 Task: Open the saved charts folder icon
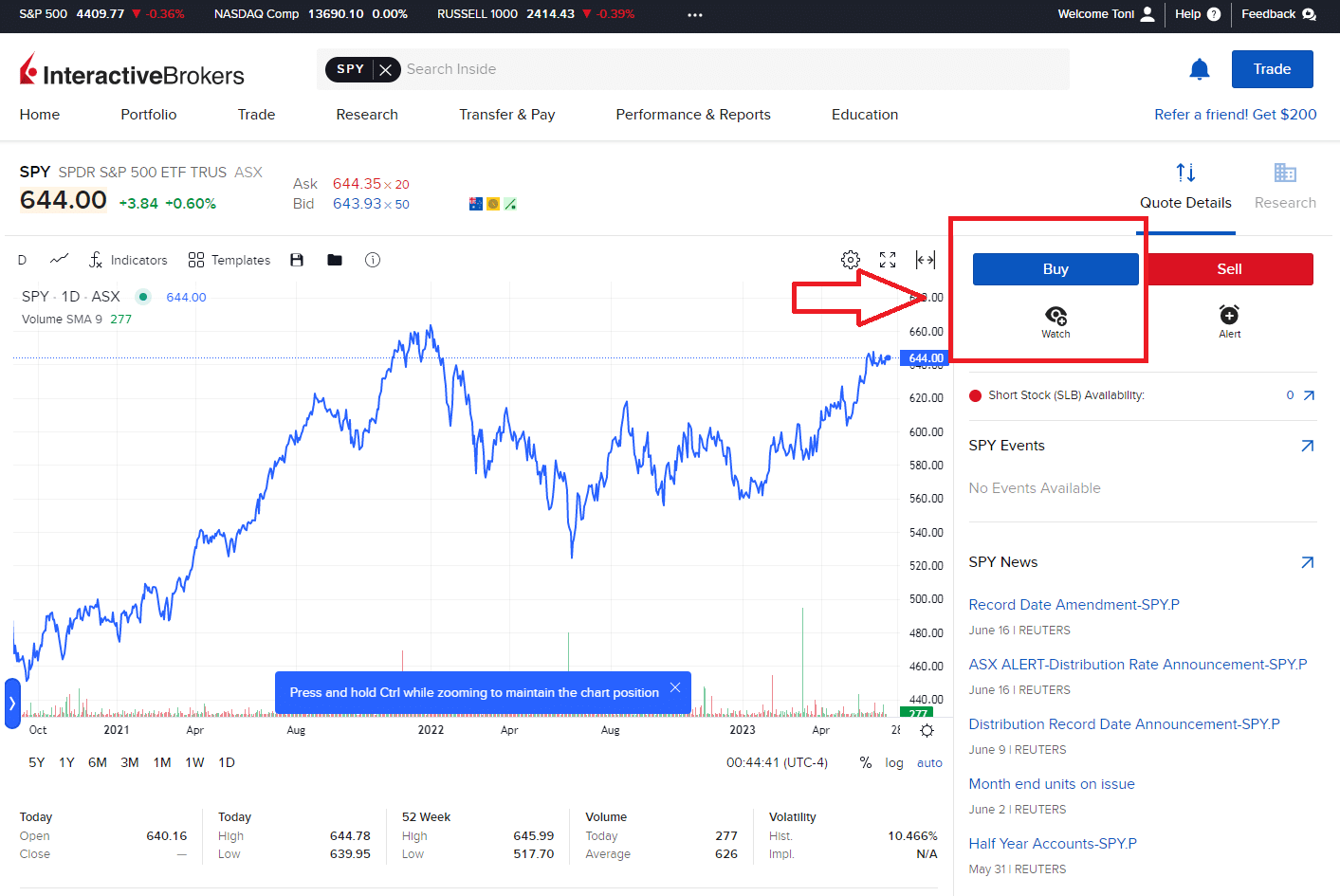tap(335, 260)
